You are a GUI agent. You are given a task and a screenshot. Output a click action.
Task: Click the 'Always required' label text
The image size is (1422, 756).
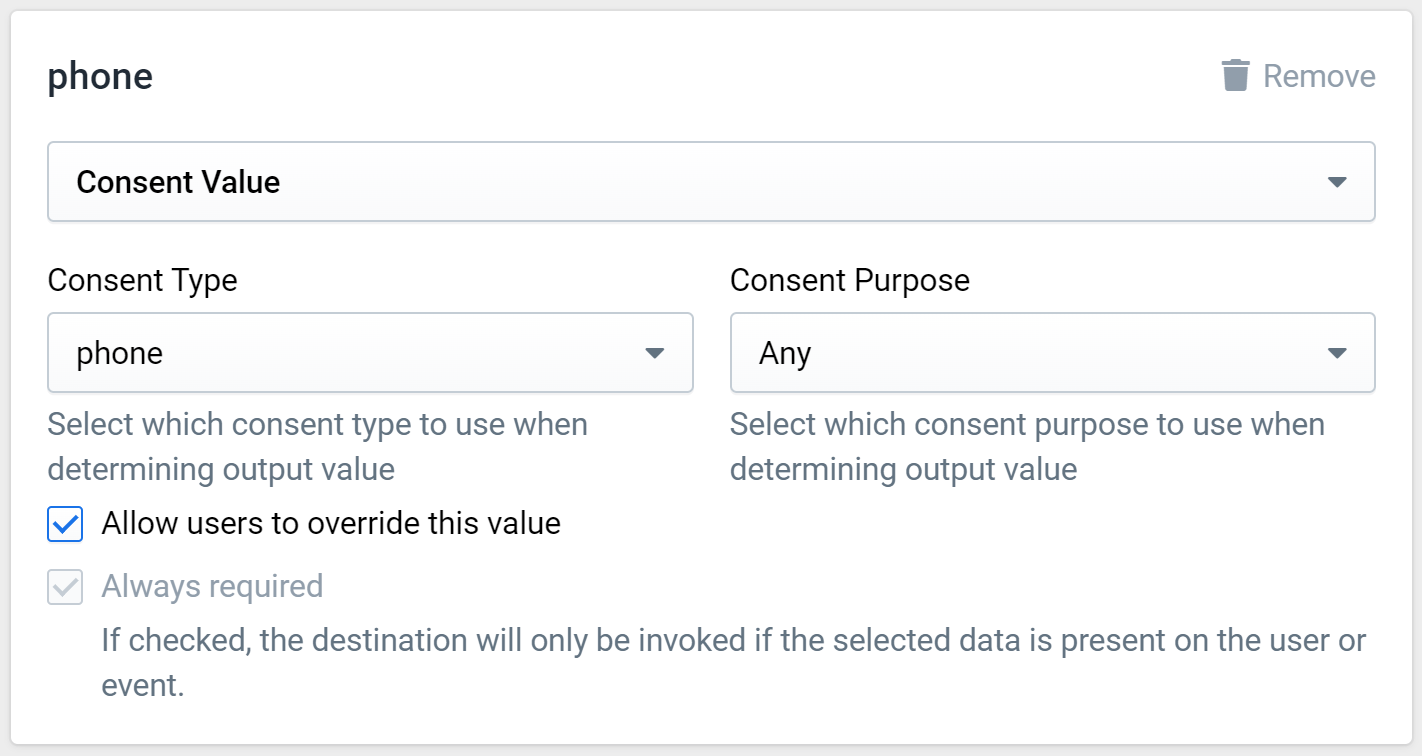point(212,586)
